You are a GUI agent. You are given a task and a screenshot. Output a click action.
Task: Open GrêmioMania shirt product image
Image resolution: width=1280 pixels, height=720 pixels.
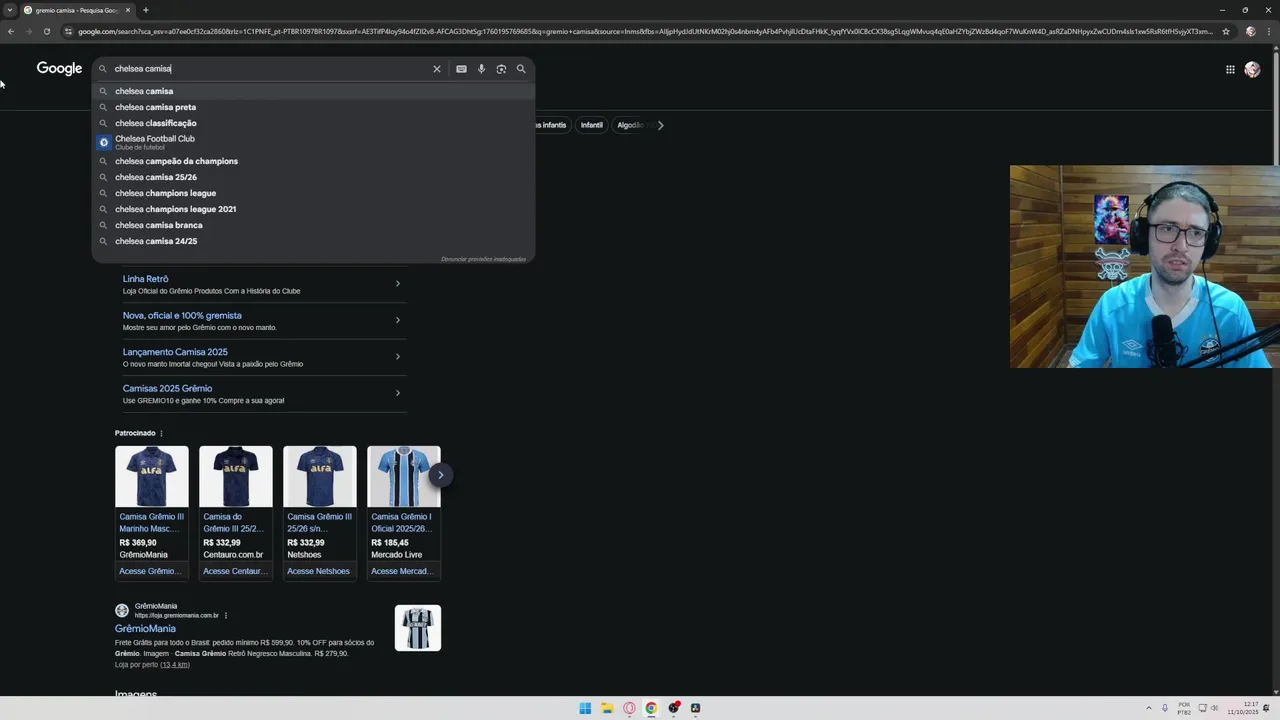click(152, 476)
